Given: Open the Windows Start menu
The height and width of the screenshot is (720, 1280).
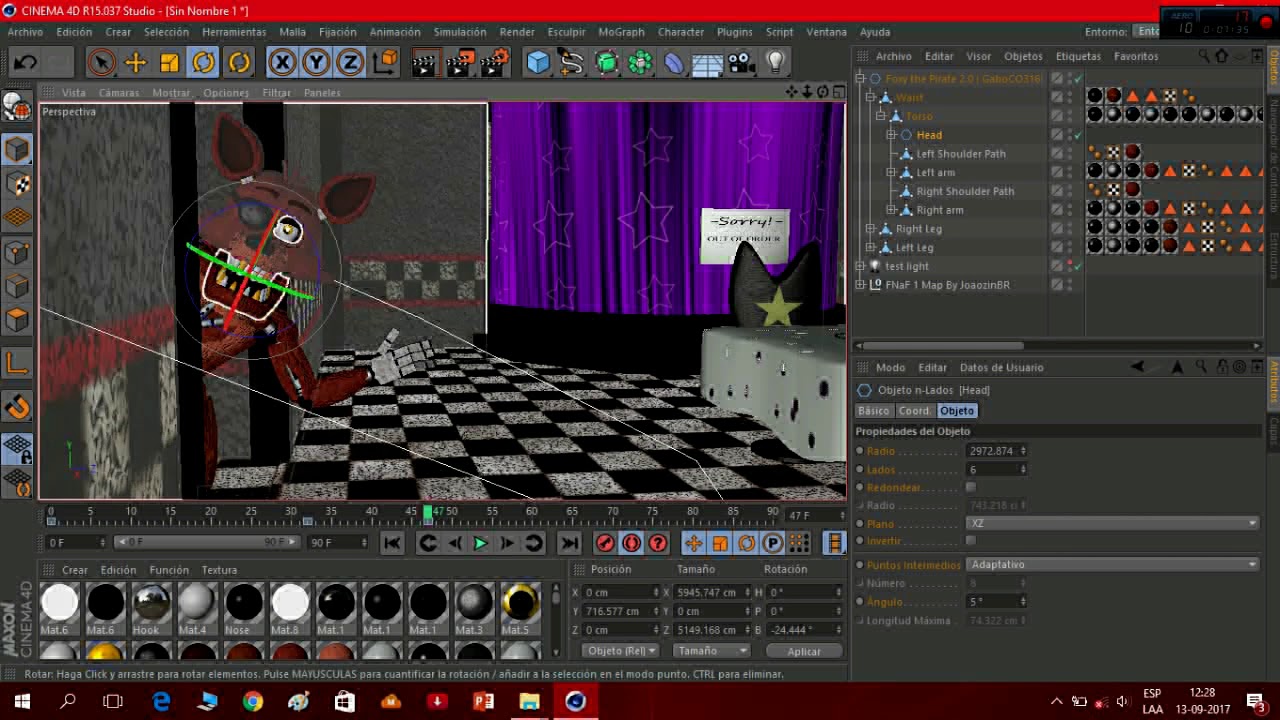Looking at the screenshot, I should [x=22, y=702].
